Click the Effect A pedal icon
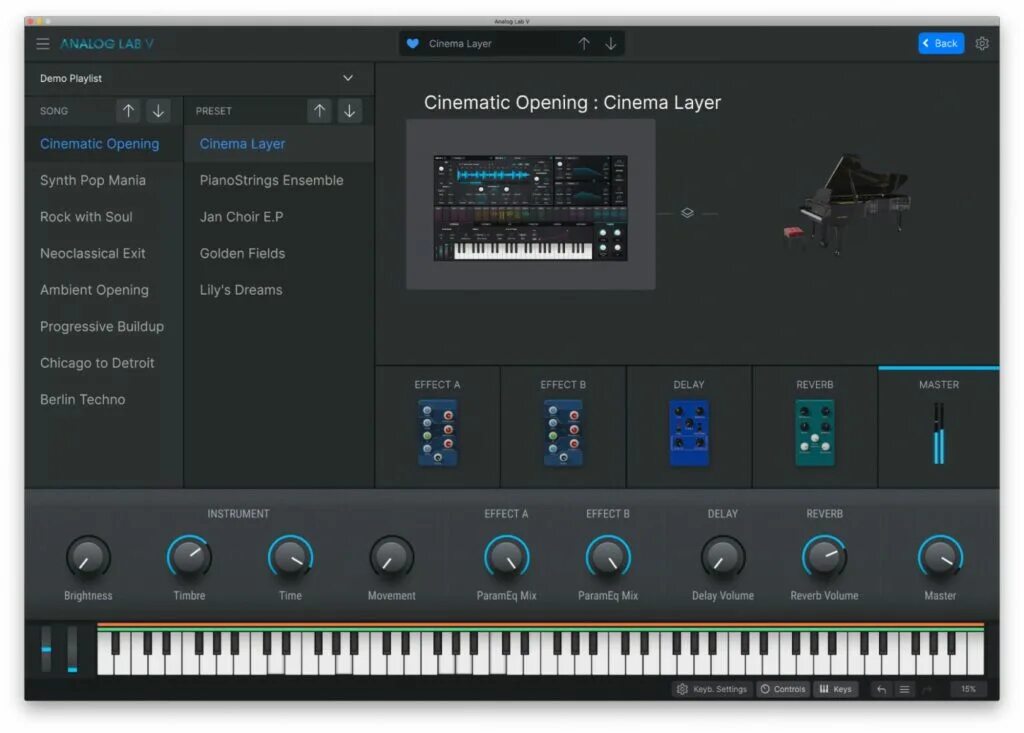The height and width of the screenshot is (733, 1024). pyautogui.click(x=438, y=432)
